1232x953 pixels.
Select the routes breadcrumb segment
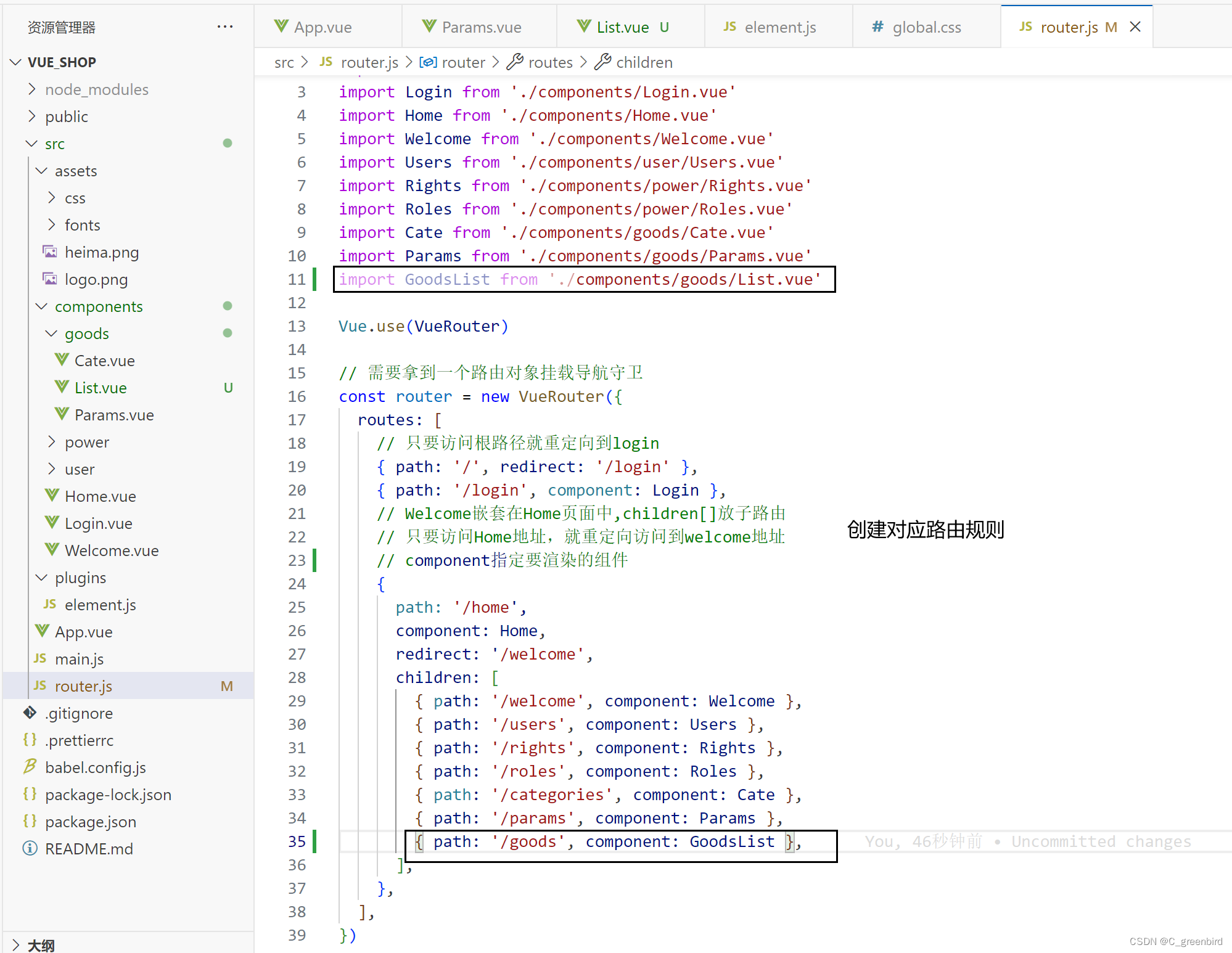pos(550,62)
